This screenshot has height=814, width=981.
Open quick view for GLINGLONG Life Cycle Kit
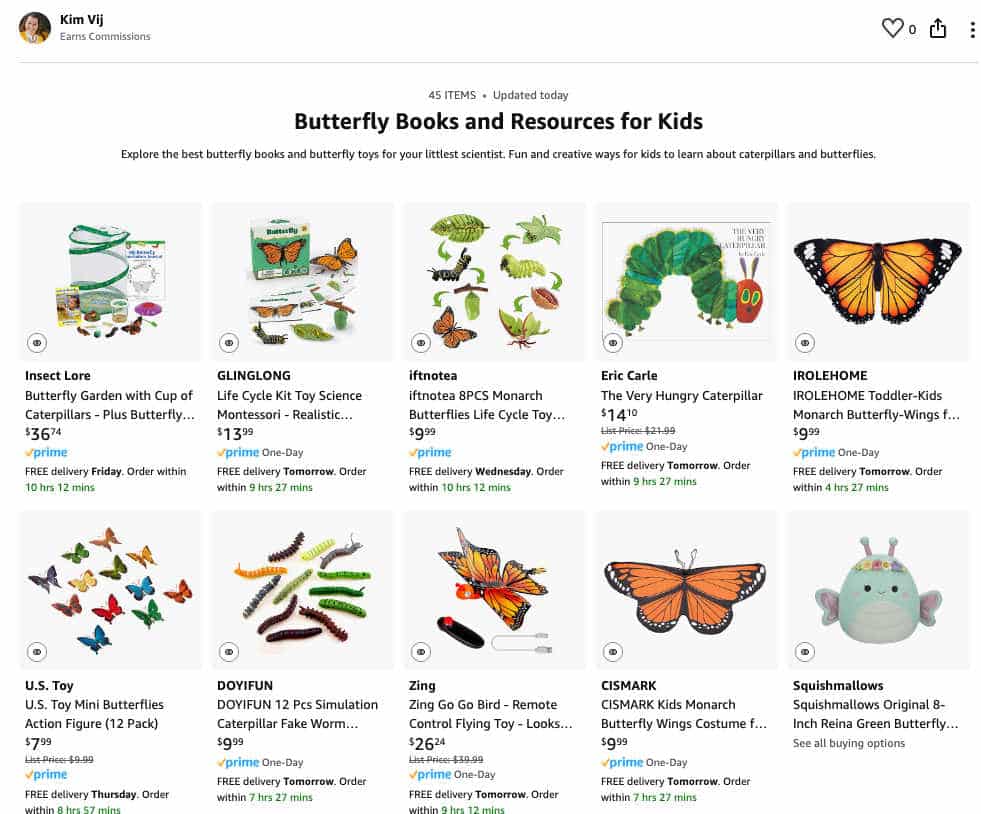(230, 342)
